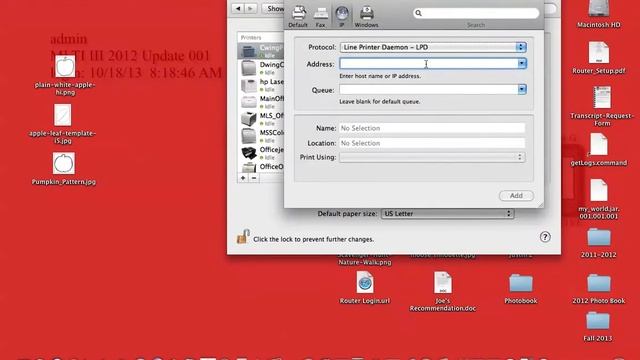Click in the Address input field

[x=429, y=64]
